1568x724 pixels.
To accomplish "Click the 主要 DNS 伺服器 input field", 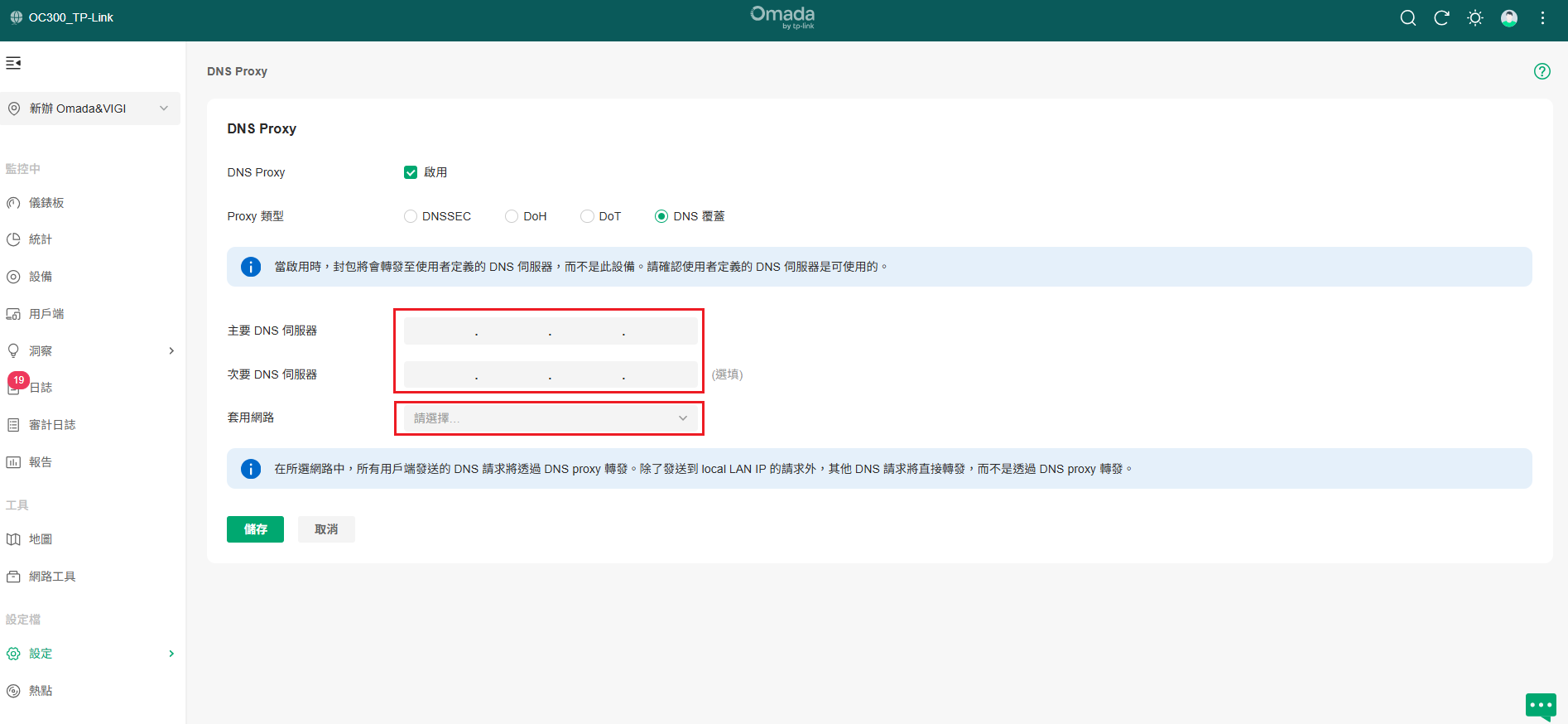I will tap(439, 331).
